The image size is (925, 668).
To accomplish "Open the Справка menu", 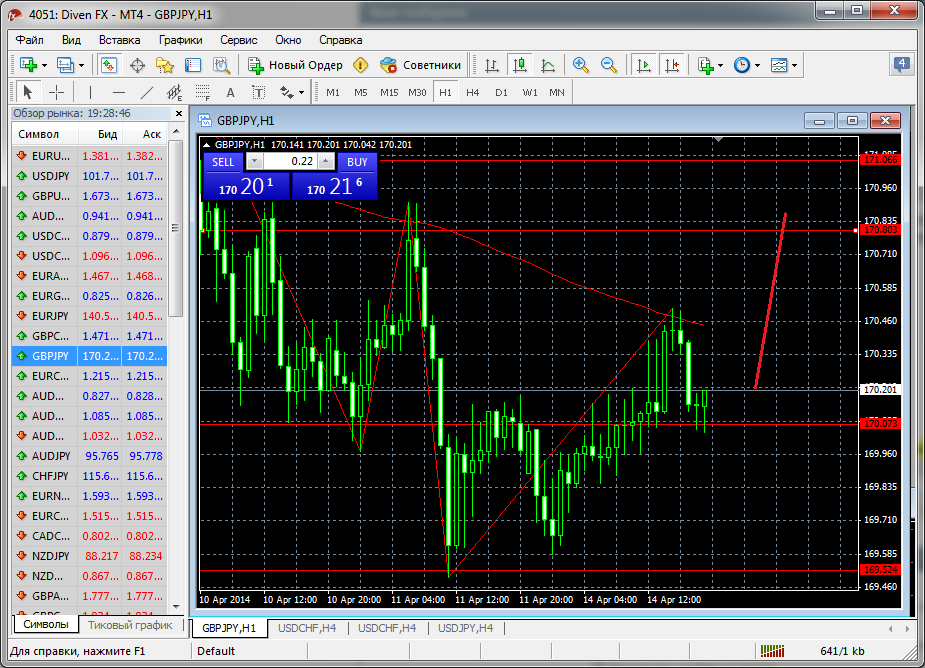I will (x=340, y=40).
